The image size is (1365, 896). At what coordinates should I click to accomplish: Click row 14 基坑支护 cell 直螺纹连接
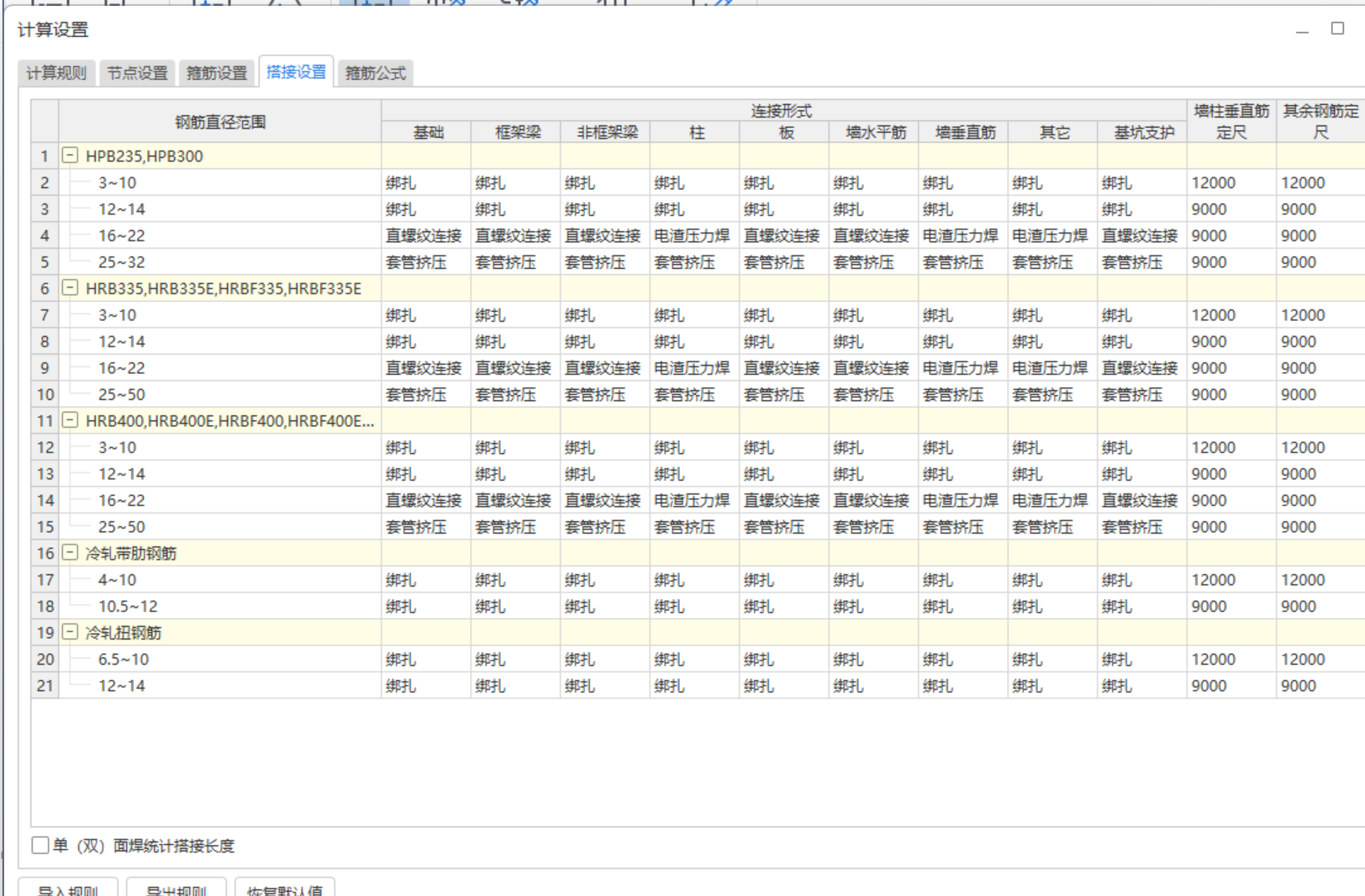(x=1143, y=500)
